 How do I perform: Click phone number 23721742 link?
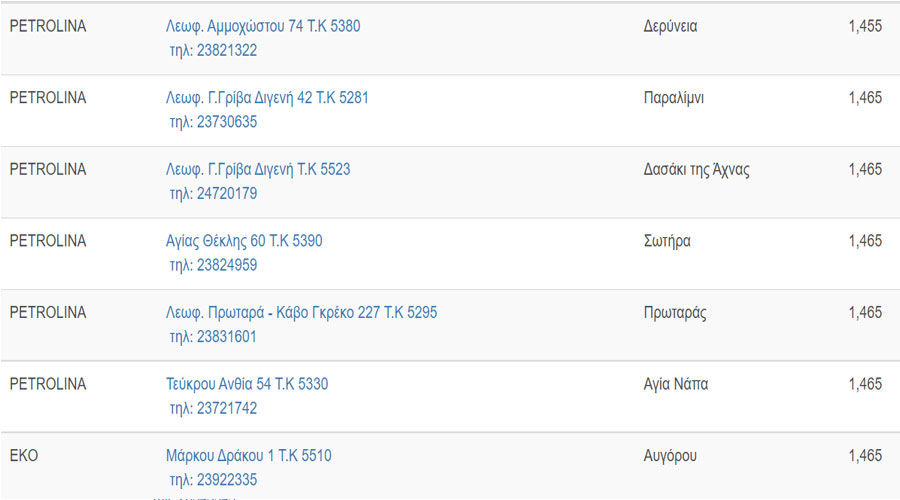213,408
